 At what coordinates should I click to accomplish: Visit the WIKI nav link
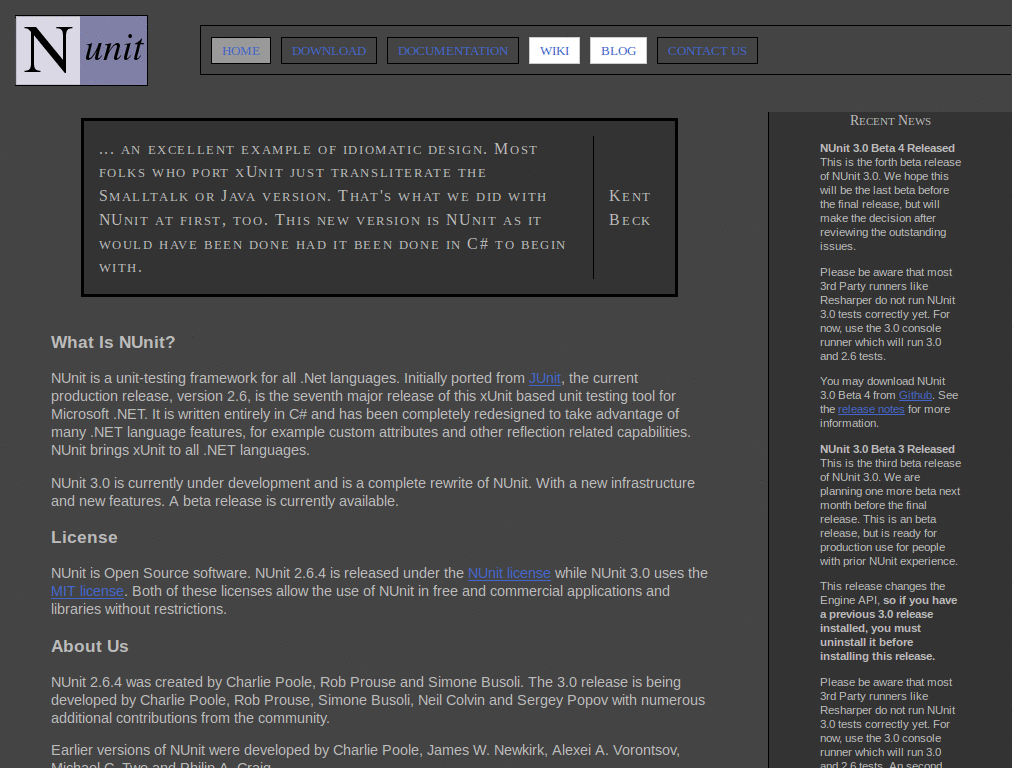click(x=554, y=51)
